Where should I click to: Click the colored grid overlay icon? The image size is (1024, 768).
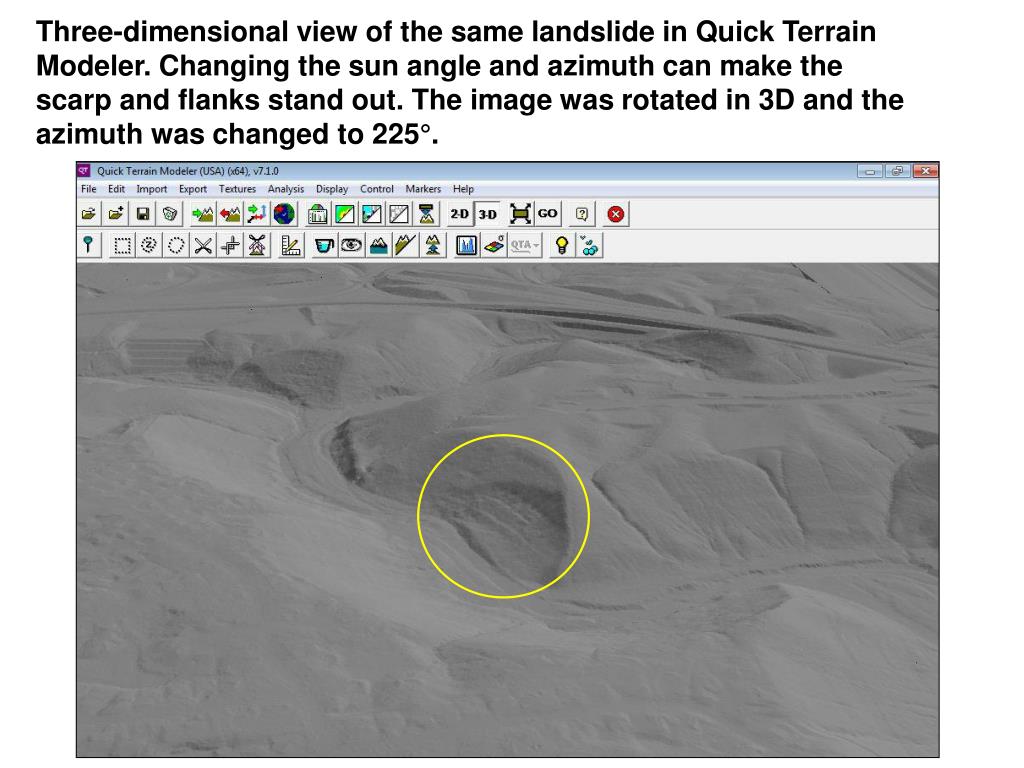coord(494,246)
